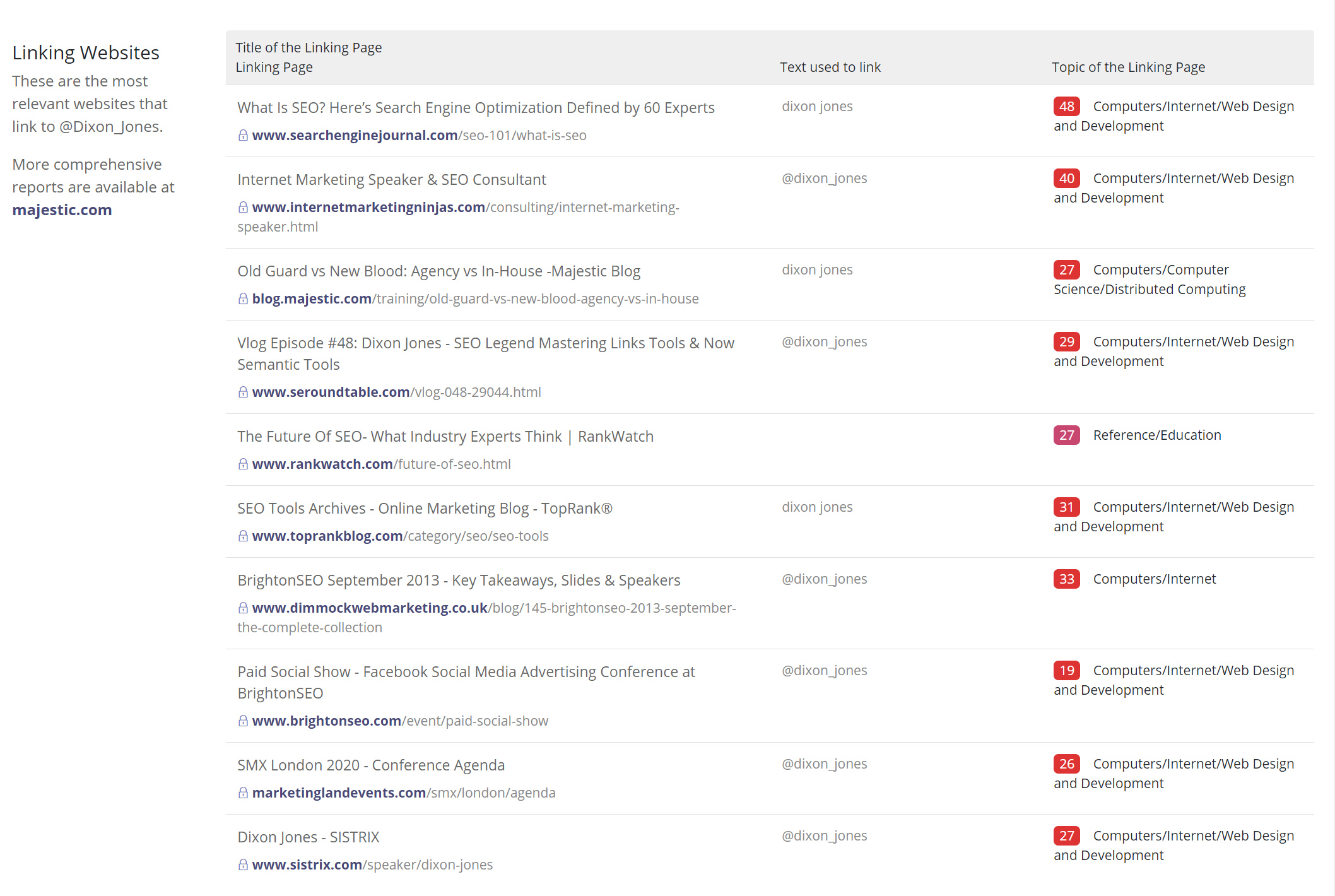Image resolution: width=1335 pixels, height=896 pixels.
Task: Select title 'Old Guard vs New Blood' Majestic Blog
Action: 438,271
